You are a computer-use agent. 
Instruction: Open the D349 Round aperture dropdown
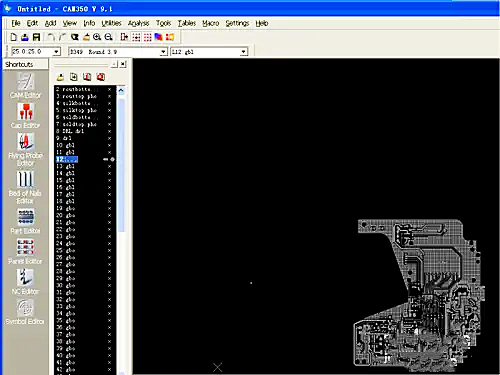tap(163, 52)
